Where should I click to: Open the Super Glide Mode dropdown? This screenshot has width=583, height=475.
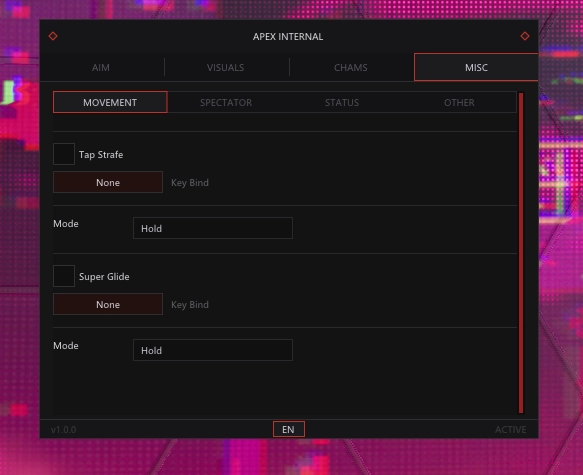coord(213,350)
